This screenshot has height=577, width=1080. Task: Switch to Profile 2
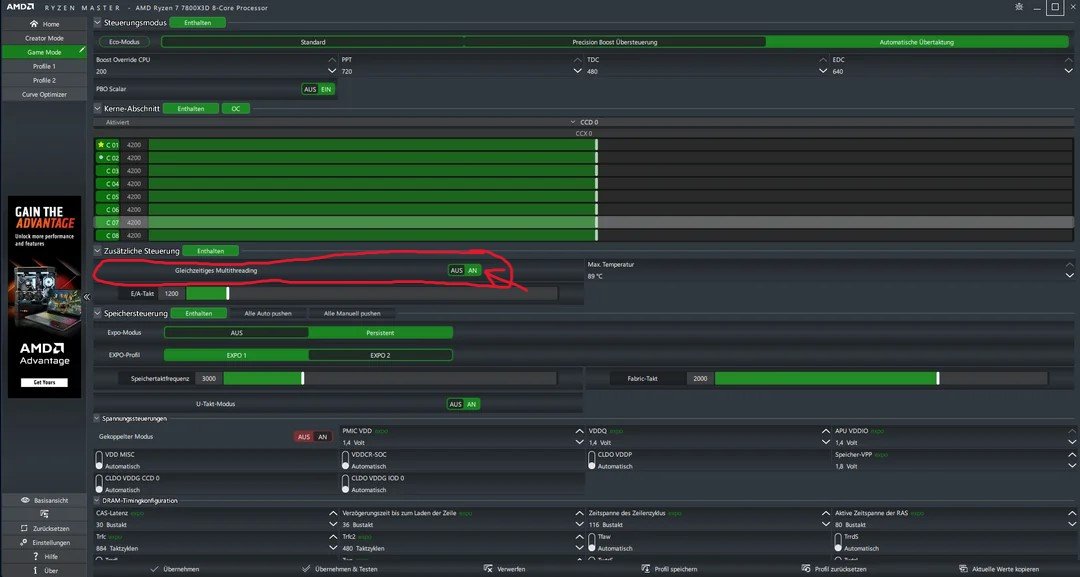44,81
